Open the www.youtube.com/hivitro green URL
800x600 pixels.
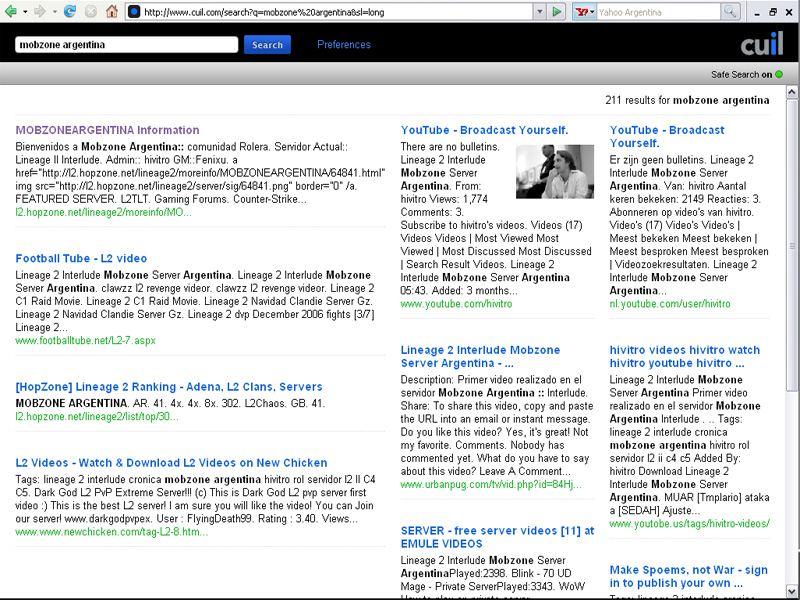coord(456,303)
